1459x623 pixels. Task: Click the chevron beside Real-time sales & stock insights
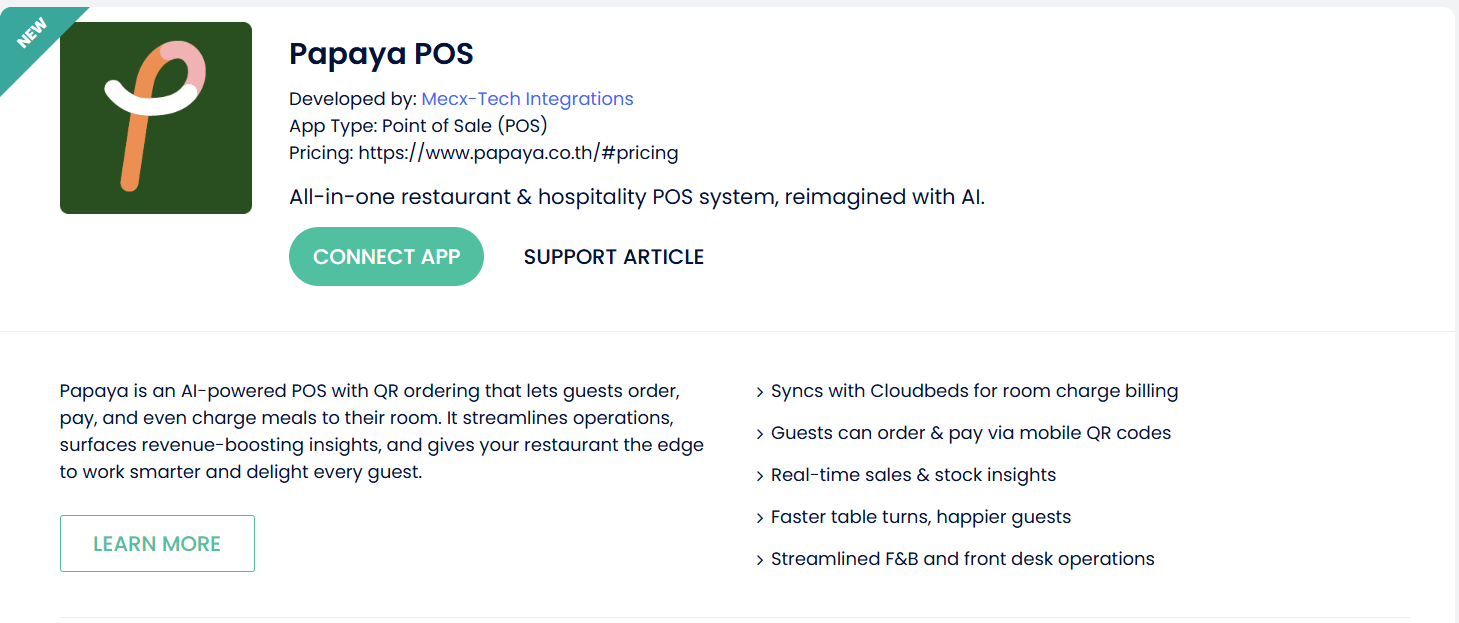coord(760,476)
